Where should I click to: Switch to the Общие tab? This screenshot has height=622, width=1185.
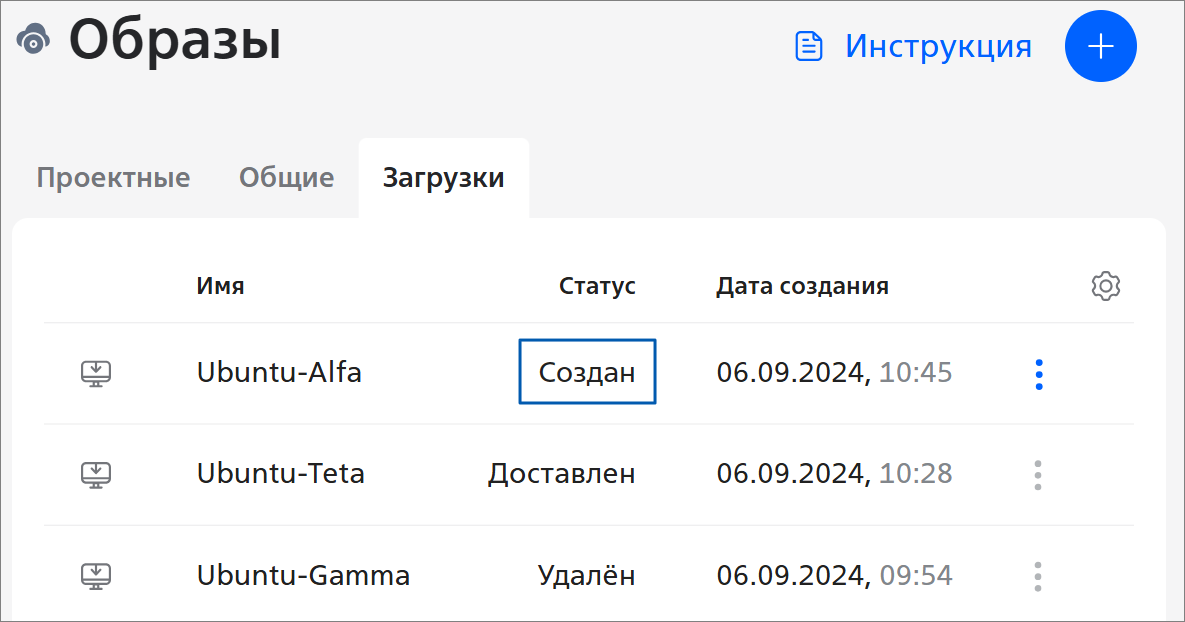pos(286,179)
